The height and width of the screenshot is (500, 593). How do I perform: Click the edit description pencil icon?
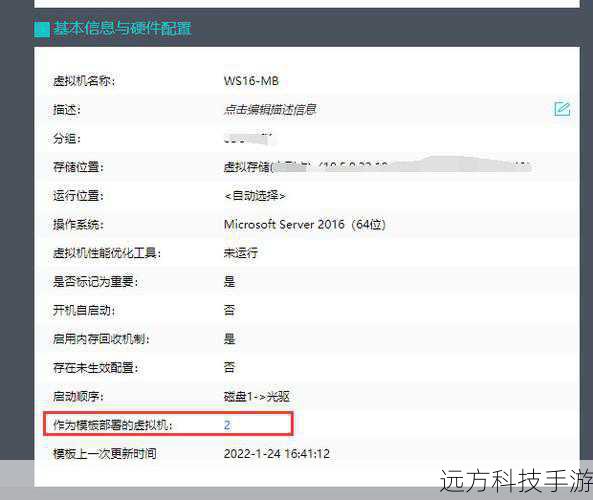[562, 109]
